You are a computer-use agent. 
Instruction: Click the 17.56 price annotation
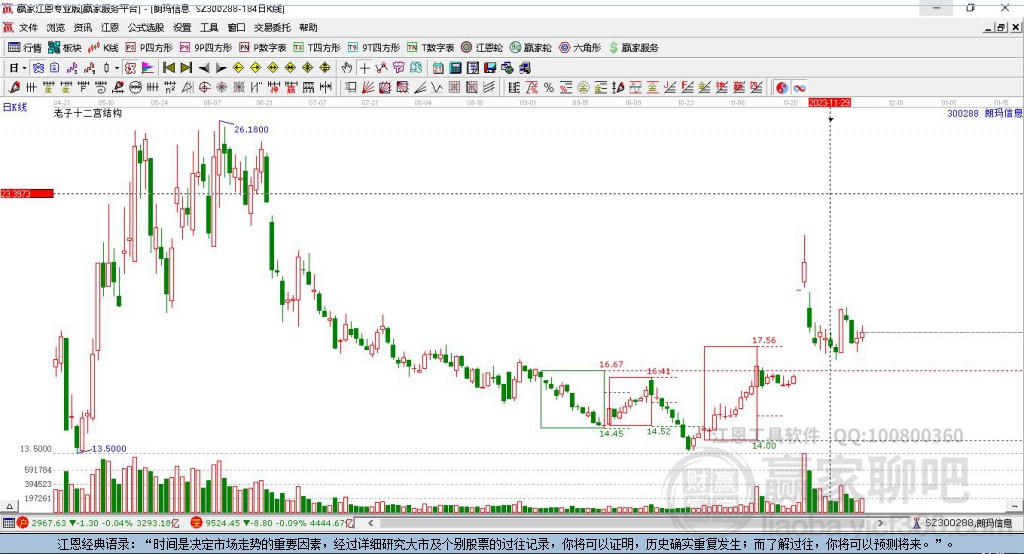pos(764,340)
